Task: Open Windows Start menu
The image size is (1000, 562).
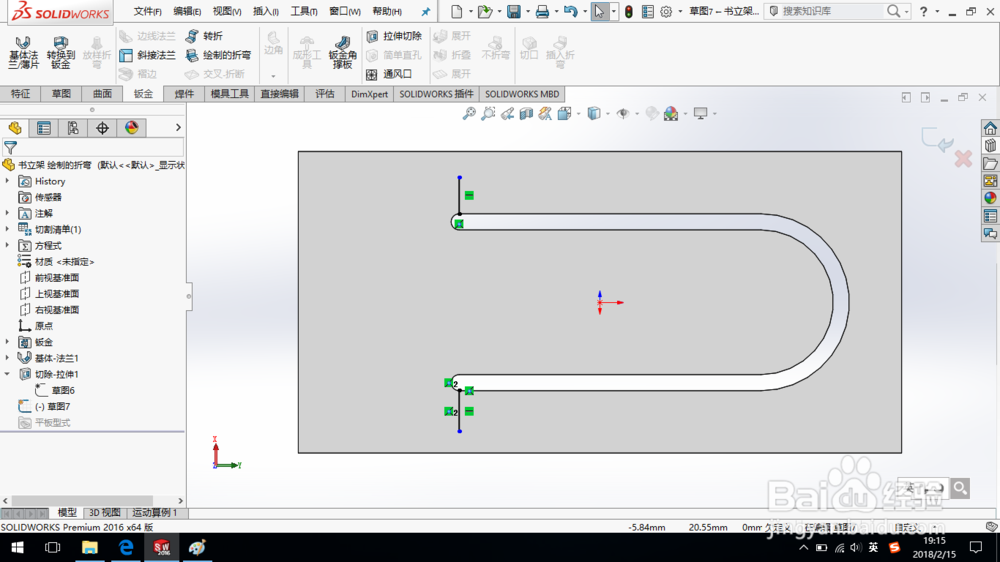Action: pos(17,547)
